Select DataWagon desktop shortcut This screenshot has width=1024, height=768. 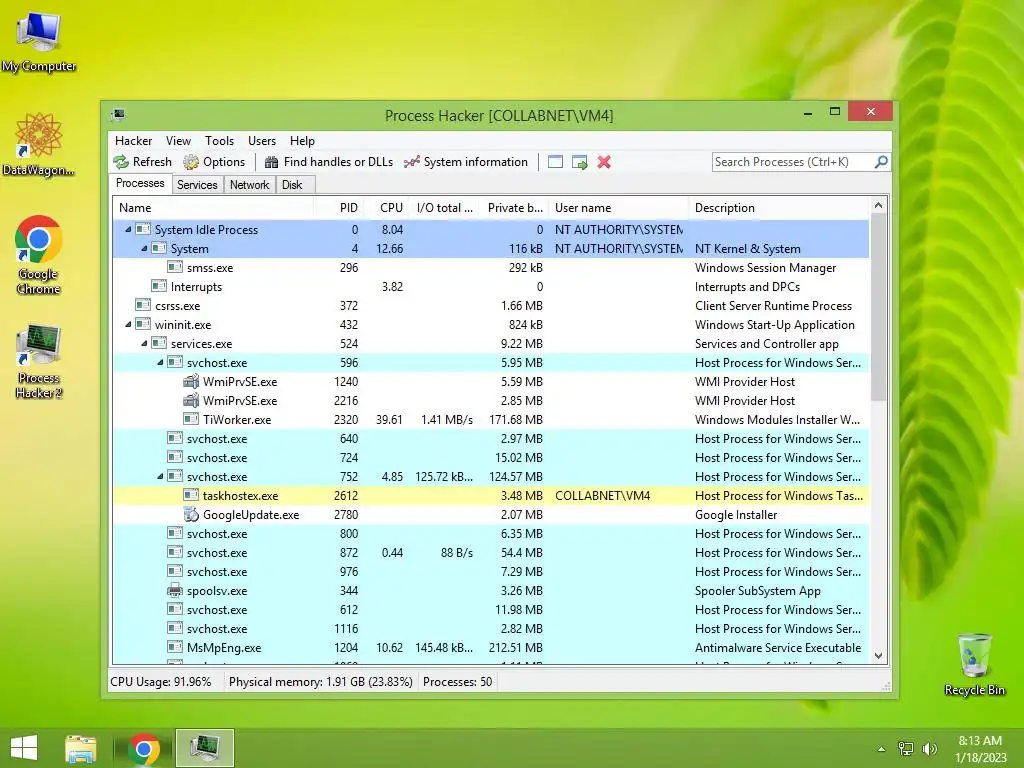39,145
